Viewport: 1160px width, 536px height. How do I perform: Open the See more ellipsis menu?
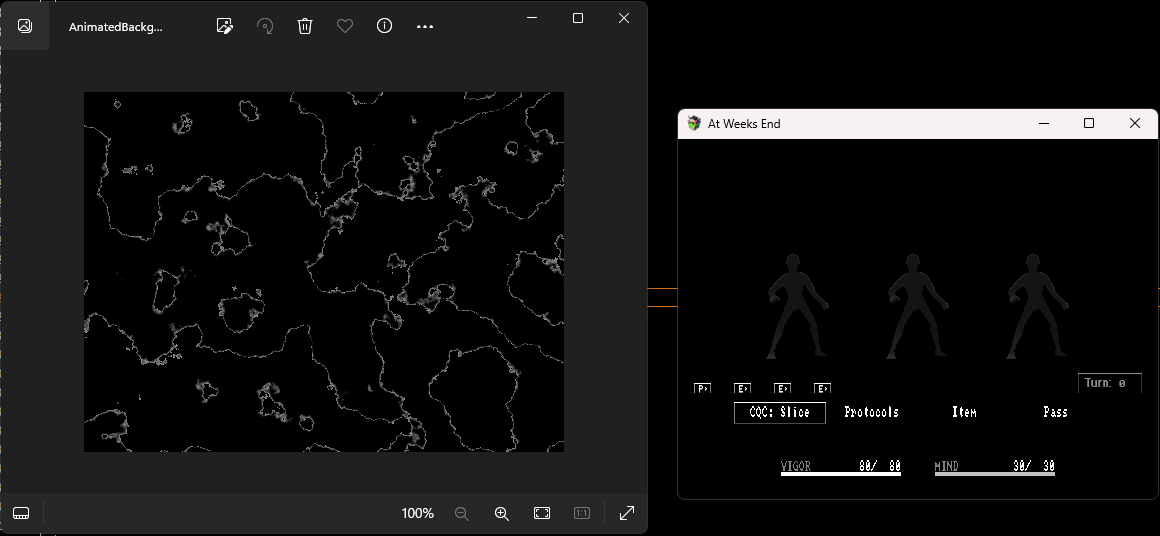point(425,27)
